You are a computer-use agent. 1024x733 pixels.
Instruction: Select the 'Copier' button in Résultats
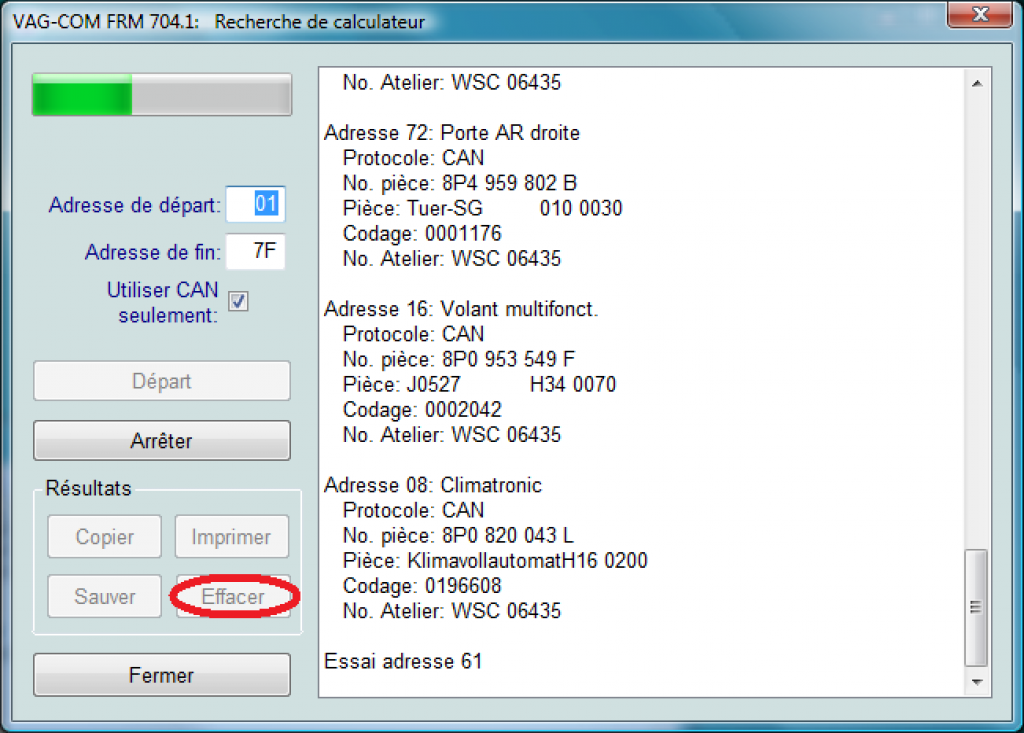(x=104, y=536)
